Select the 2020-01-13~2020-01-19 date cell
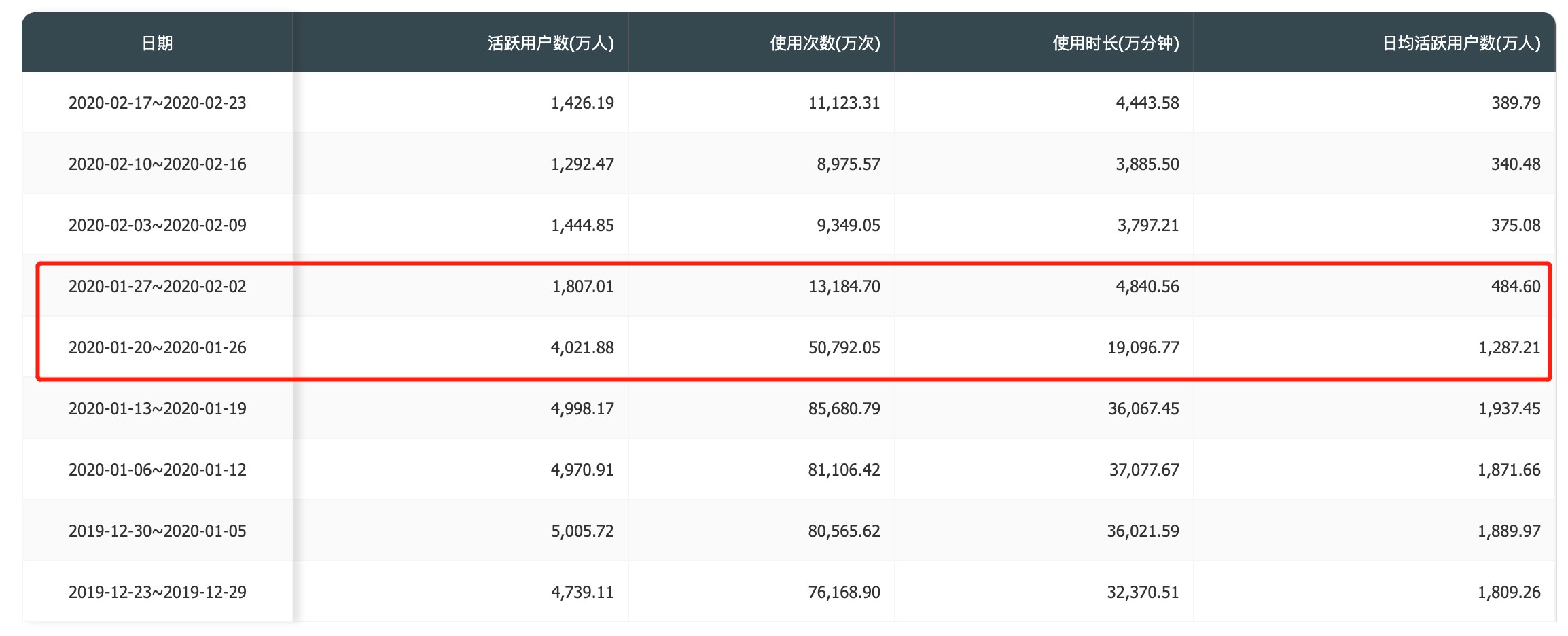Viewport: 1568px width, 636px height. pos(157,409)
